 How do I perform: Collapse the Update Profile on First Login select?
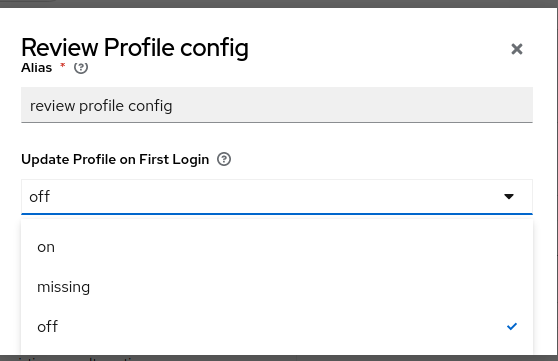tap(277, 197)
